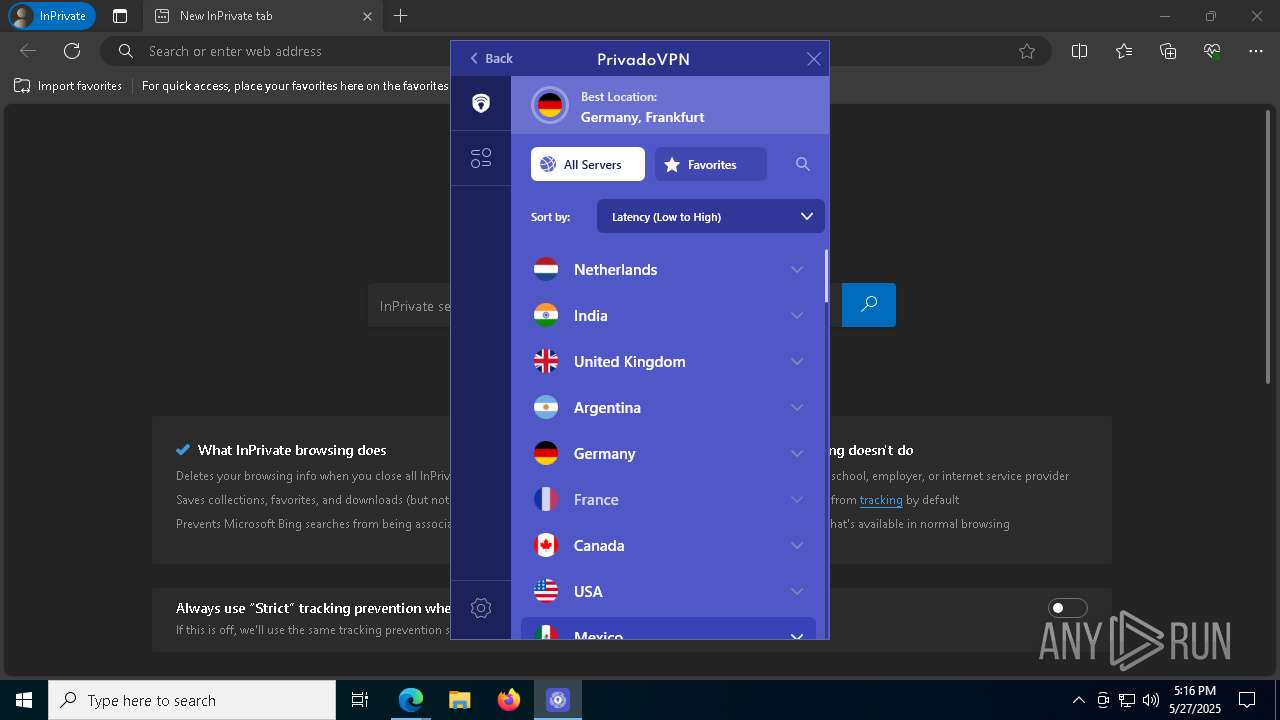Click the blue InPrivate search button
The width and height of the screenshot is (1280, 720).
point(869,305)
